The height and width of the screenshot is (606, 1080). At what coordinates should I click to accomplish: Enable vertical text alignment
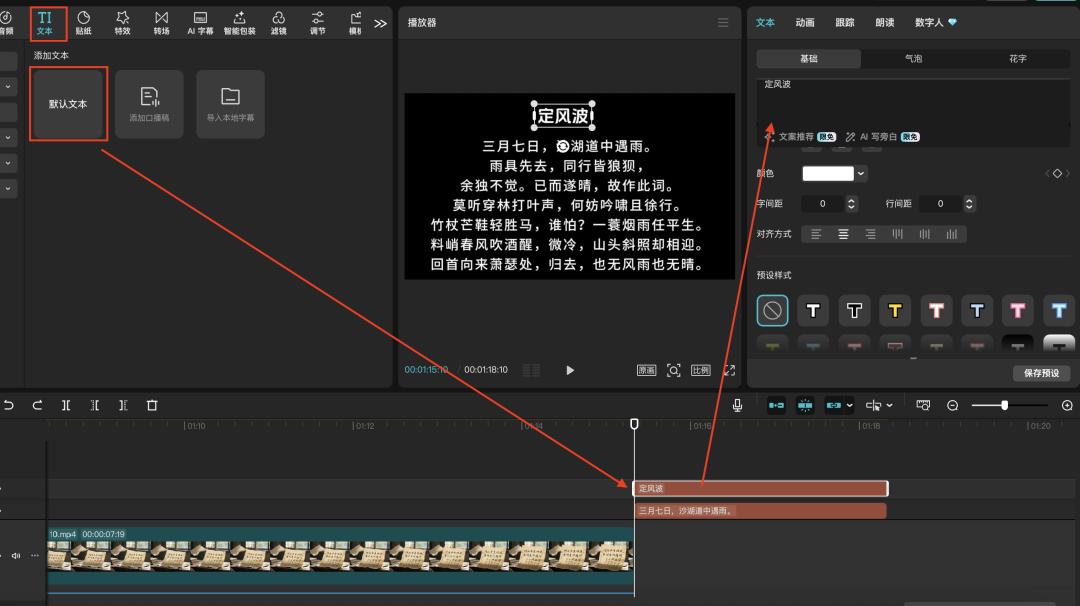[898, 233]
